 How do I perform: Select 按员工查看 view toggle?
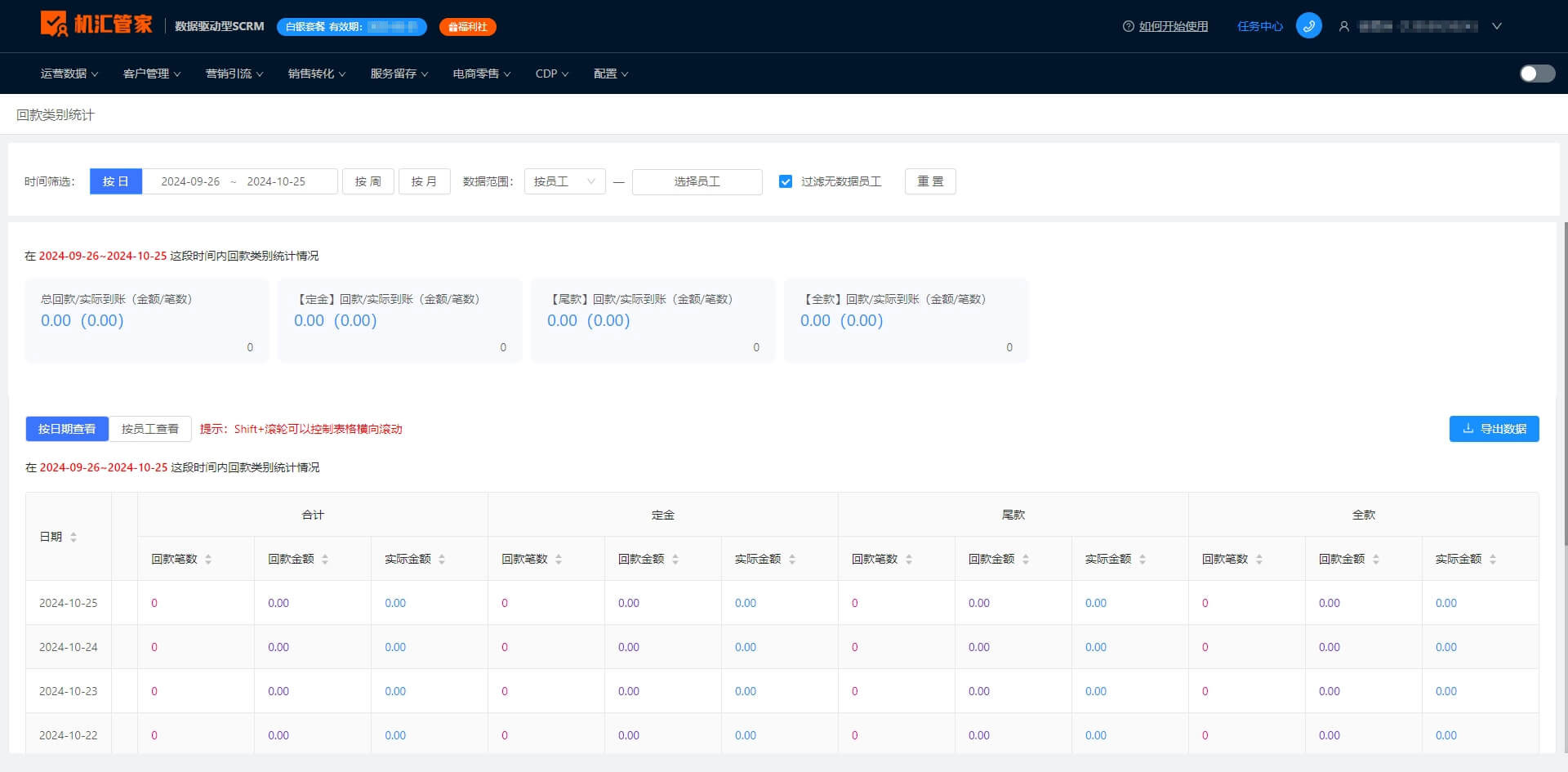pyautogui.click(x=150, y=429)
